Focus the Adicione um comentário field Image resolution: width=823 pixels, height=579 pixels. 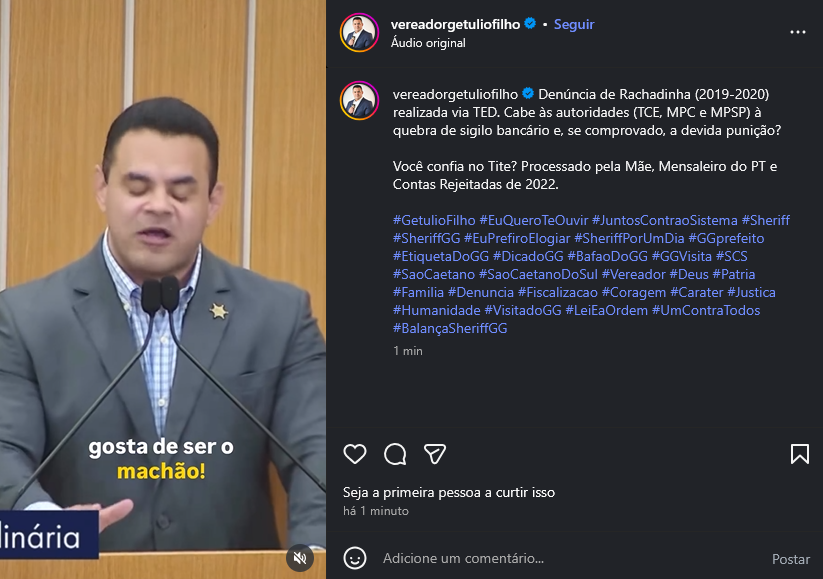[569, 558]
